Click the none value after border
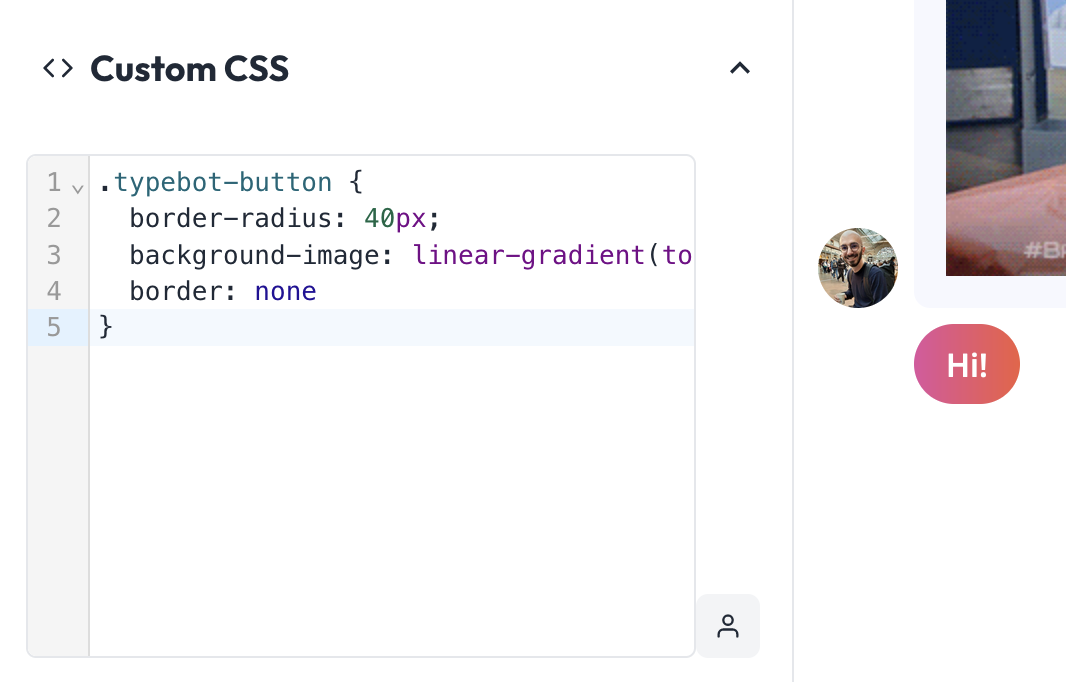 click(x=286, y=292)
